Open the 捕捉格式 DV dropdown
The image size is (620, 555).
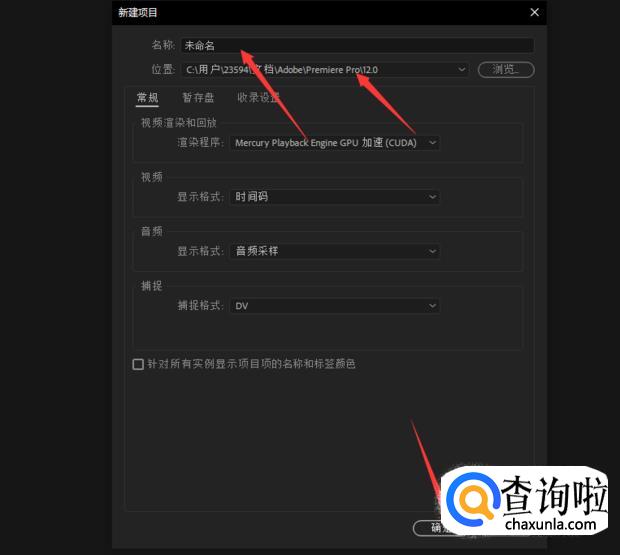[335, 306]
